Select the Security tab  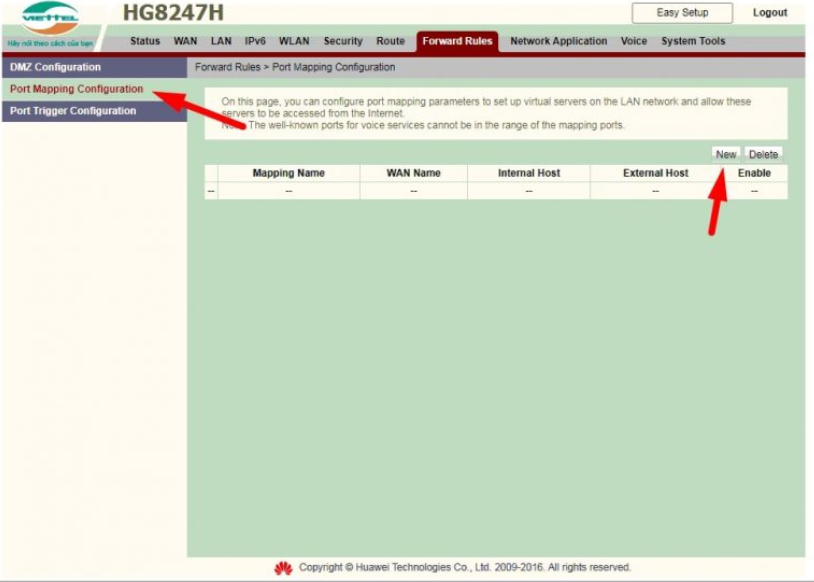[343, 41]
